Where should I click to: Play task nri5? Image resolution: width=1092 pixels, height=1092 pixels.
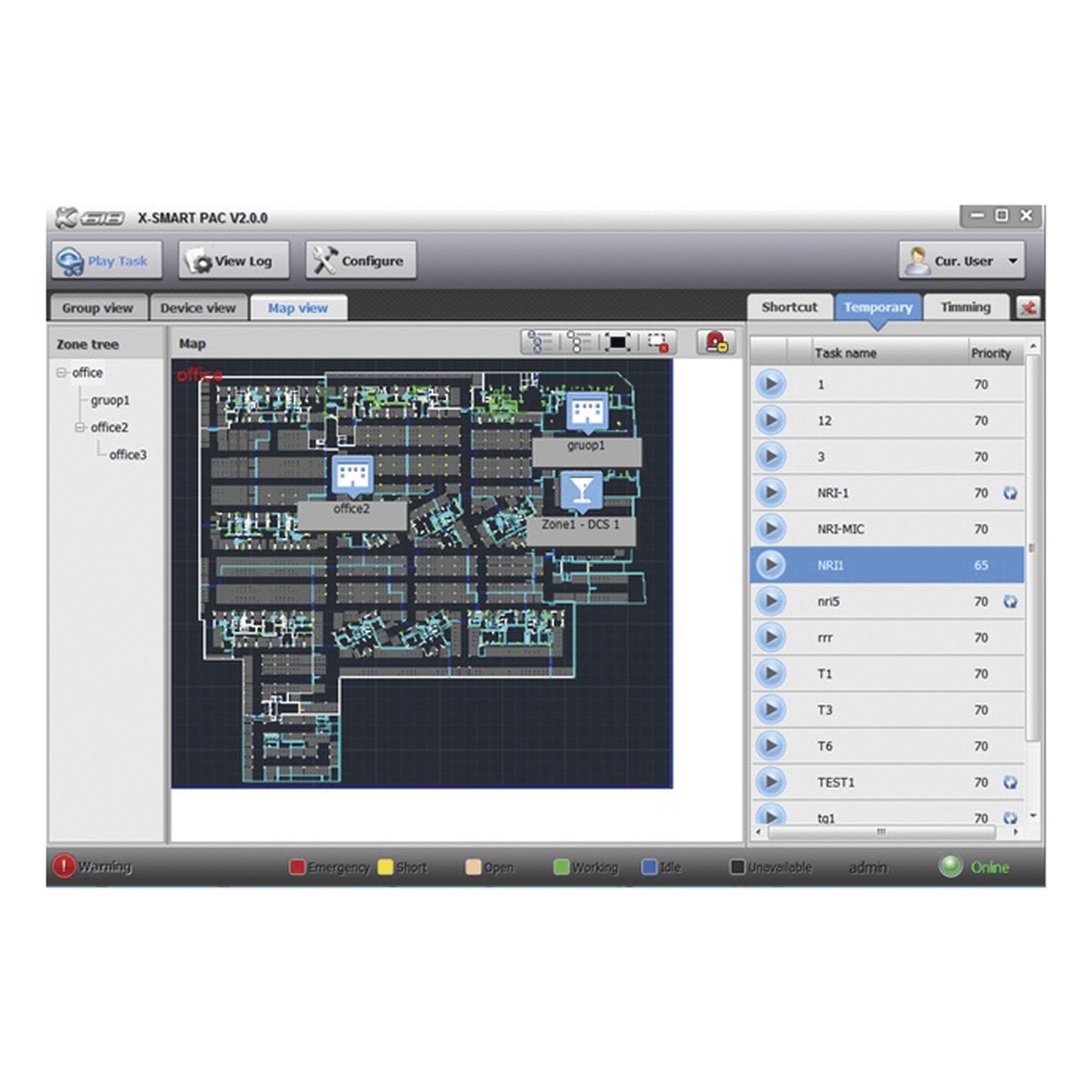tap(770, 601)
